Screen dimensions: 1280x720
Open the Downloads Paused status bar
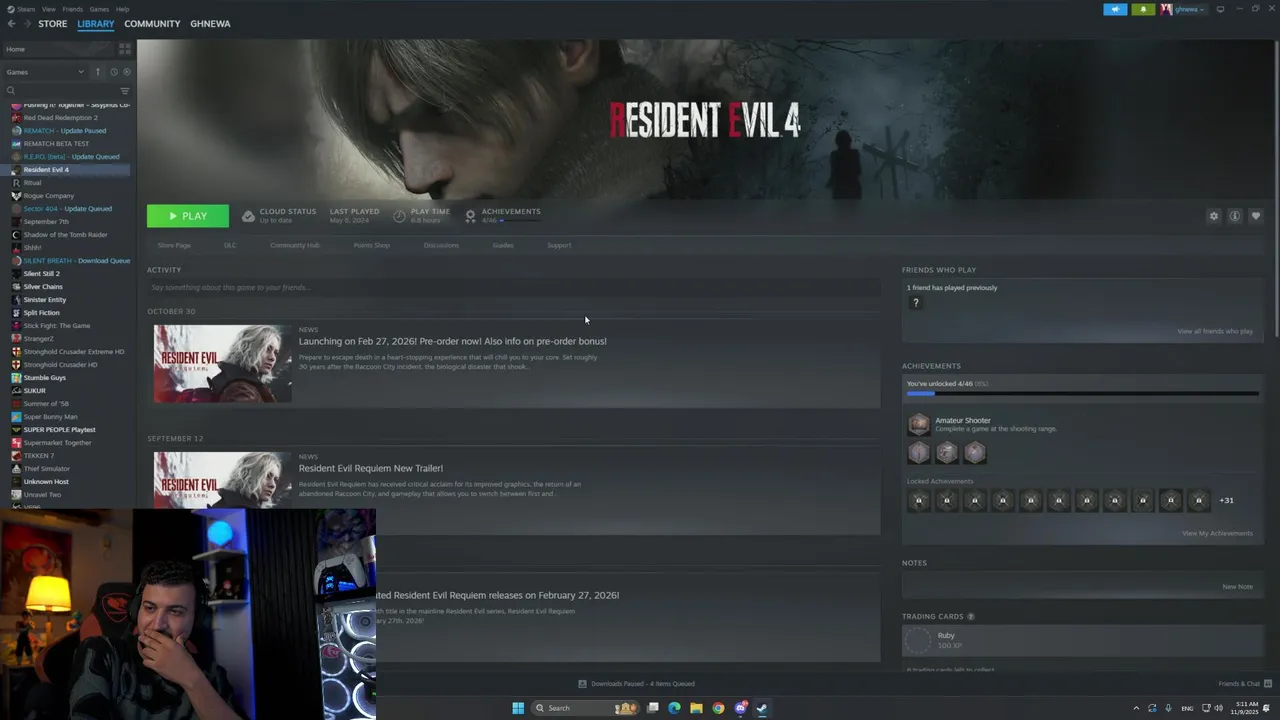(x=637, y=684)
